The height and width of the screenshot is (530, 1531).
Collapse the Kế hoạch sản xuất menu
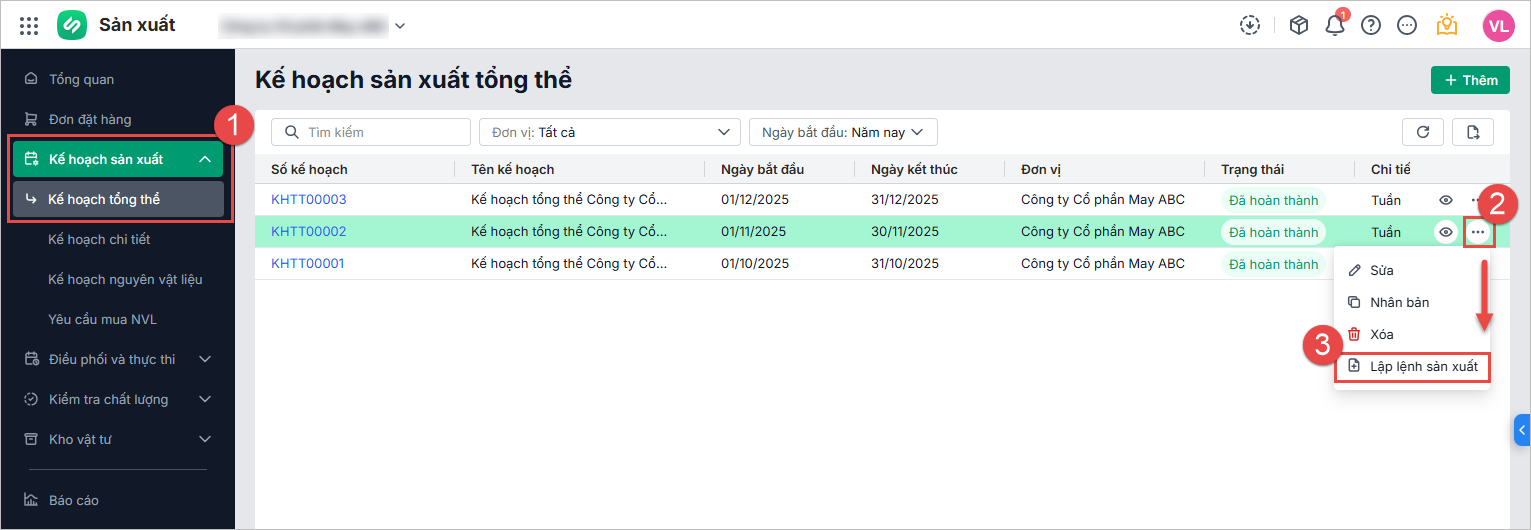point(204,159)
